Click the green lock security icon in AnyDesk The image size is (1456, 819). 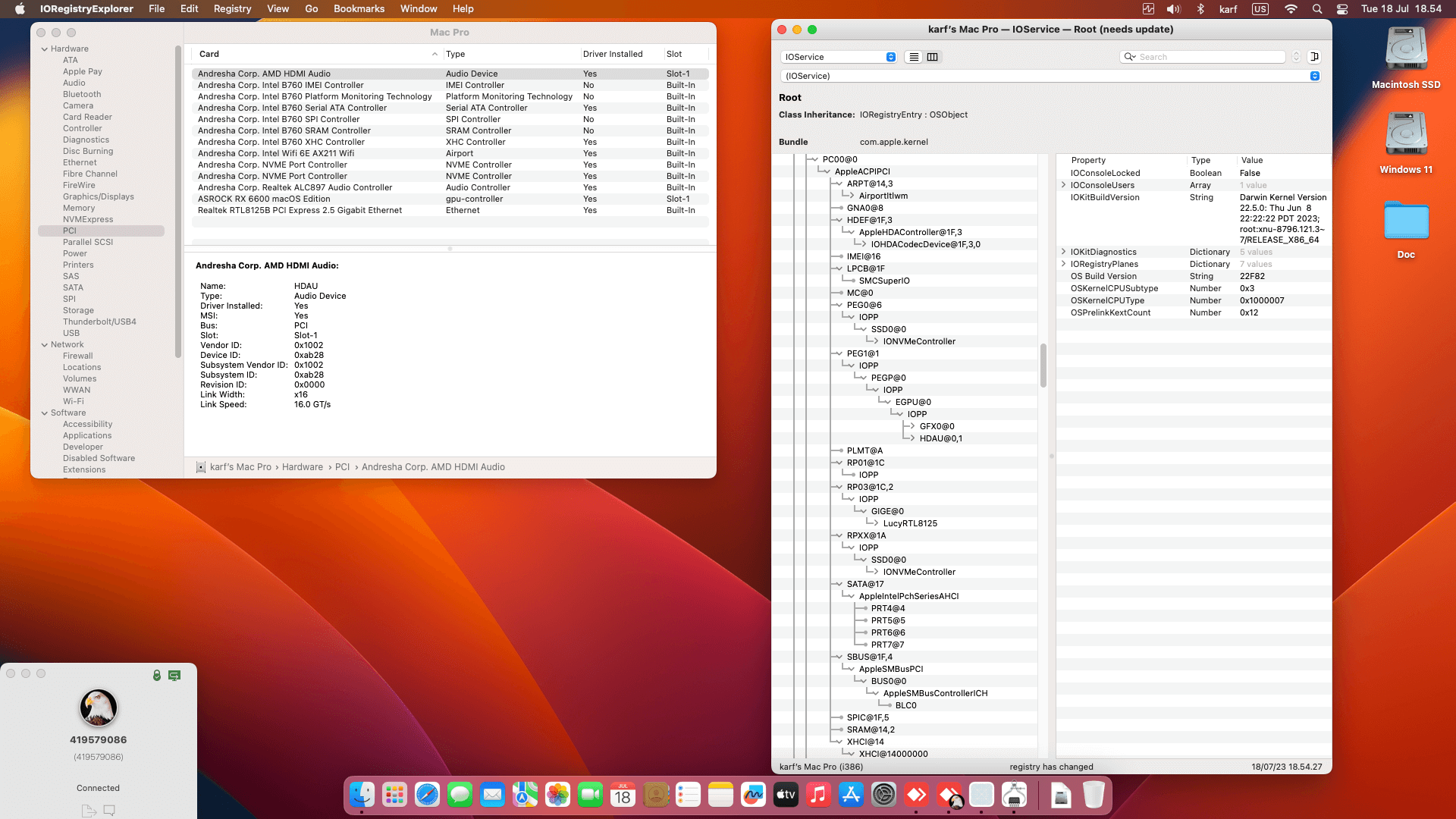pyautogui.click(x=157, y=675)
